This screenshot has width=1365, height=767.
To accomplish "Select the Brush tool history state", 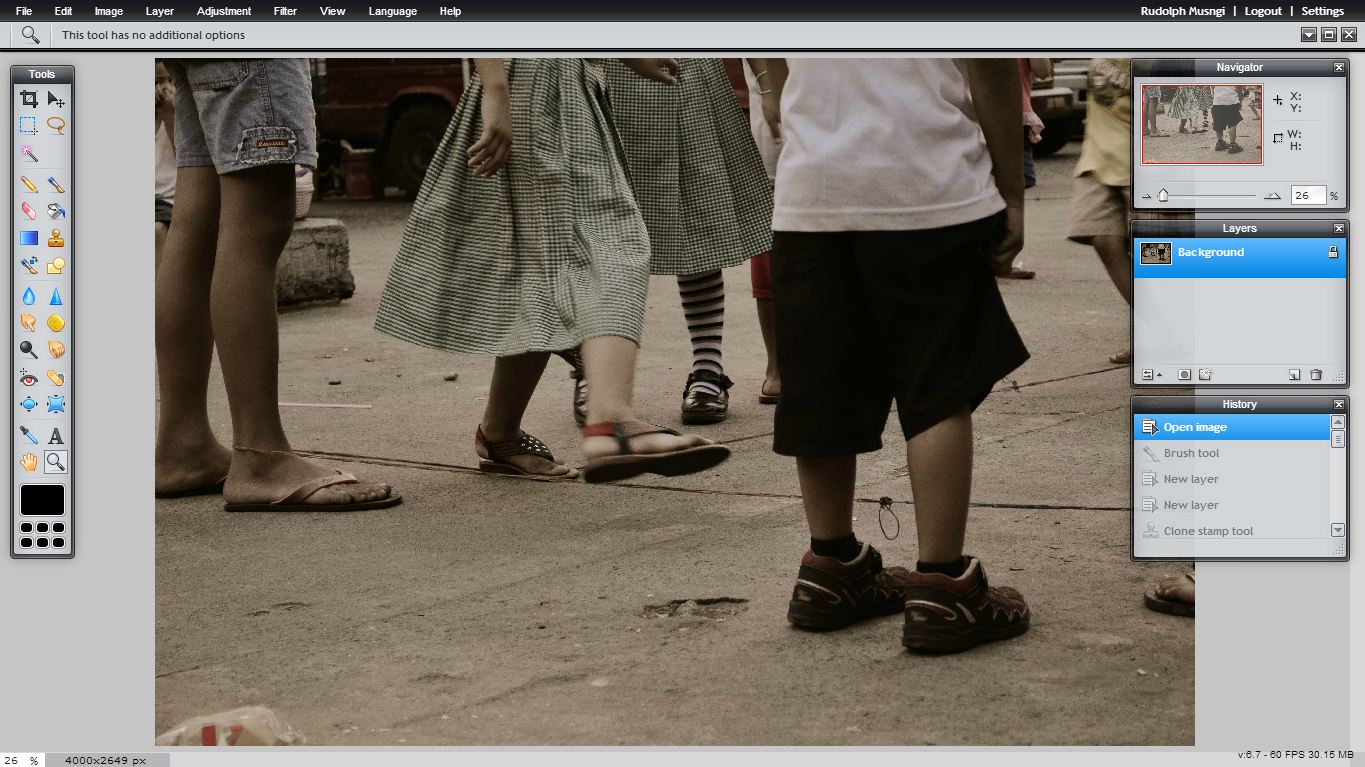I will tap(1232, 453).
